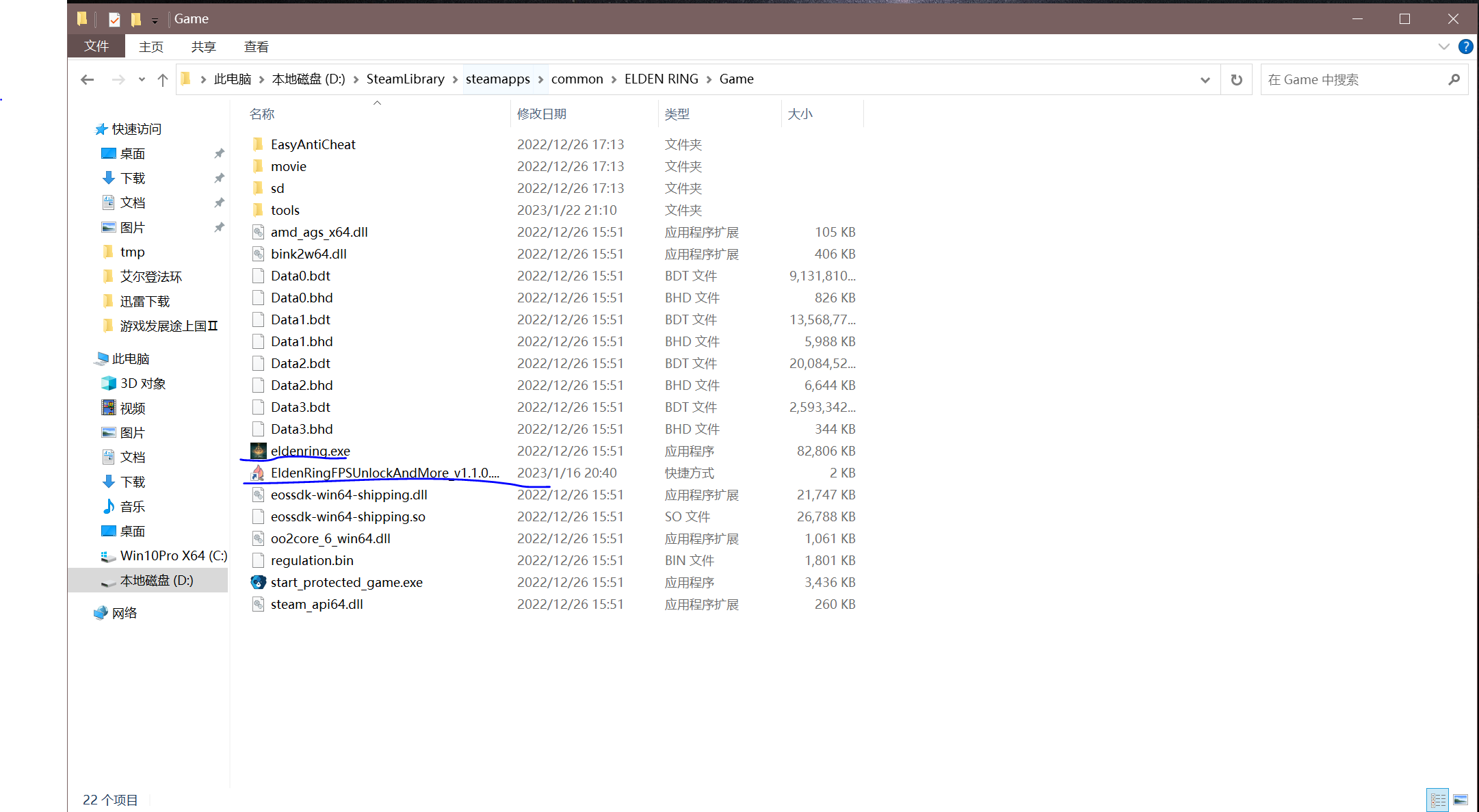Click the refresh button beside the address bar
1479x812 pixels.
pos(1236,79)
